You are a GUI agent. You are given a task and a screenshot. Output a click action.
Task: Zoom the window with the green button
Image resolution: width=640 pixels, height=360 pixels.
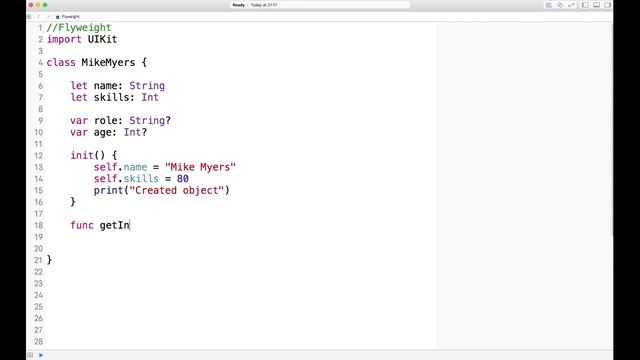[x=45, y=5]
